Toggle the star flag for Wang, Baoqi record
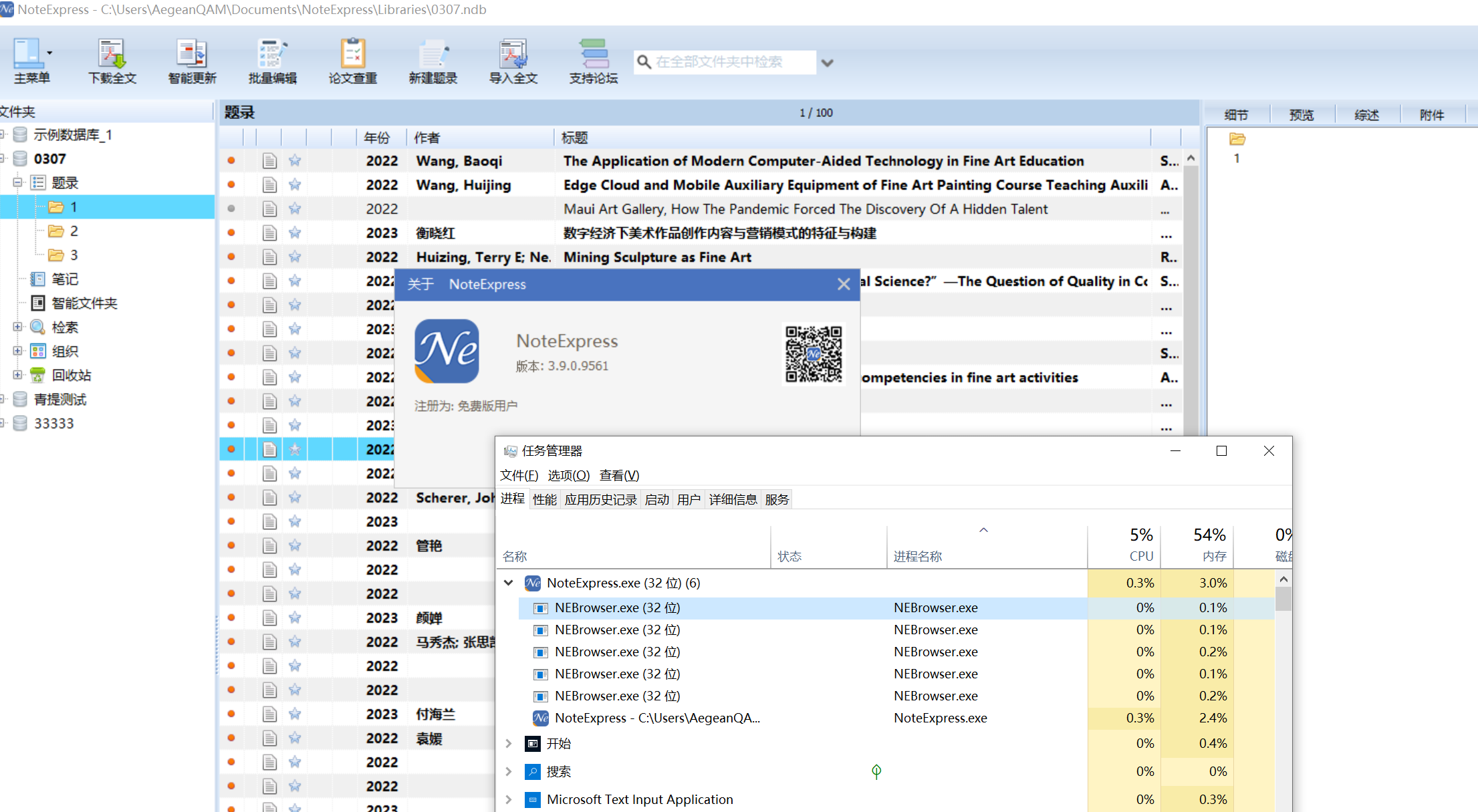The width and height of the screenshot is (1478, 812). pos(295,161)
